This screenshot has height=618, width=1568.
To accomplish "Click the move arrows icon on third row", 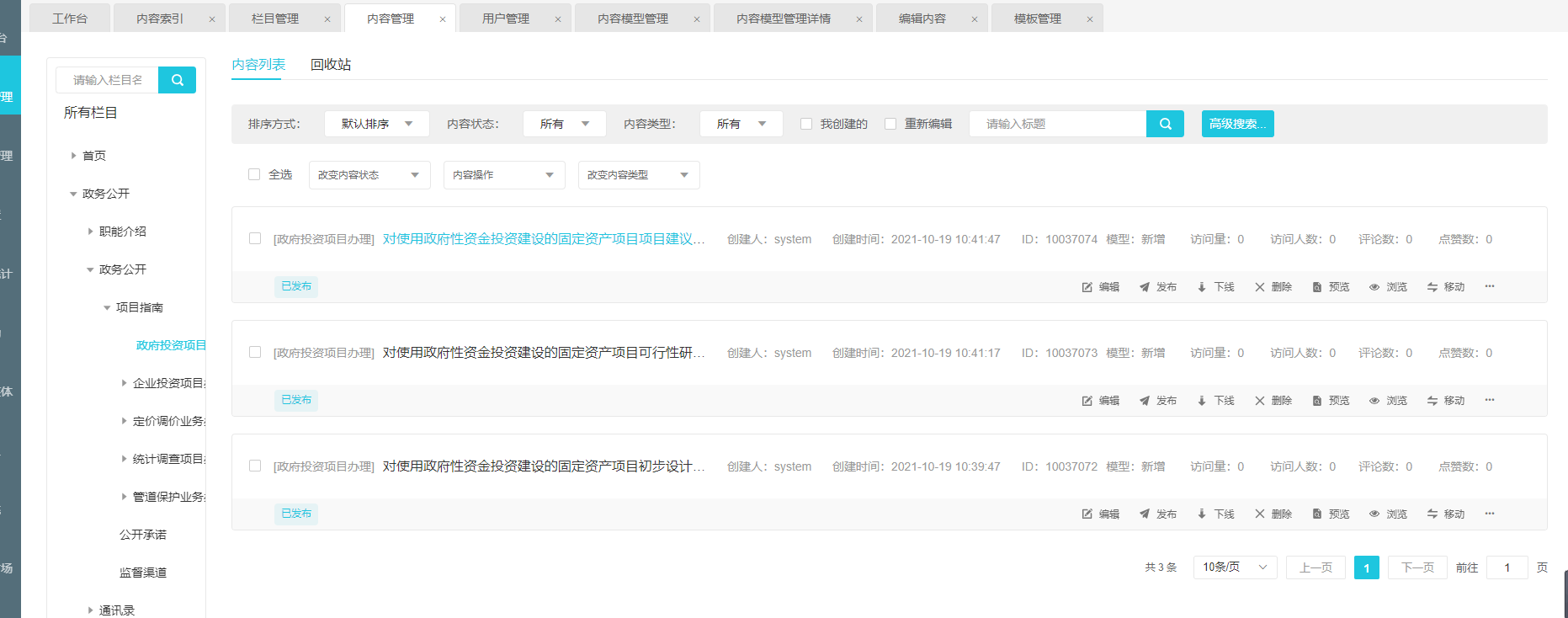I will pos(1432,514).
